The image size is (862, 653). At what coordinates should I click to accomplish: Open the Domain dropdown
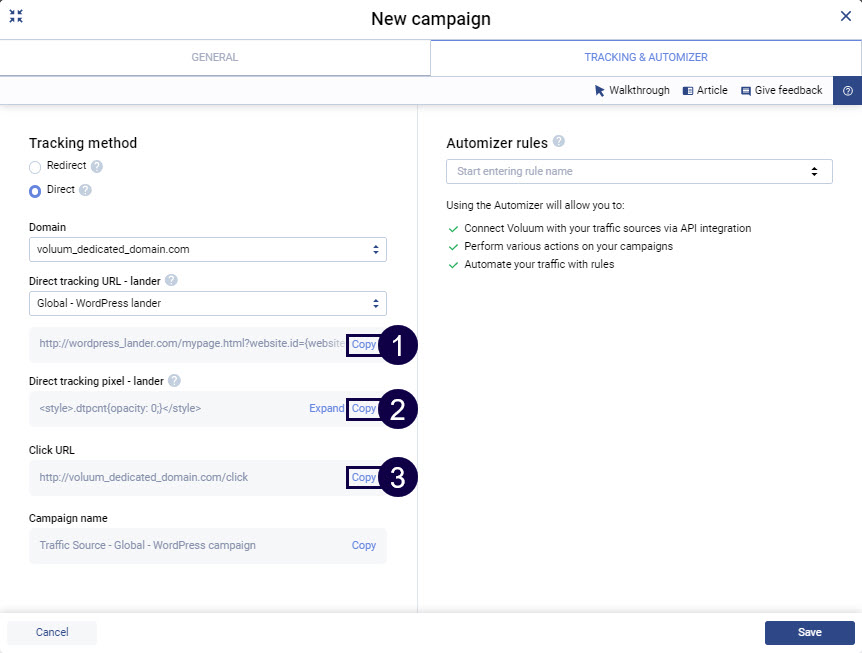point(207,249)
